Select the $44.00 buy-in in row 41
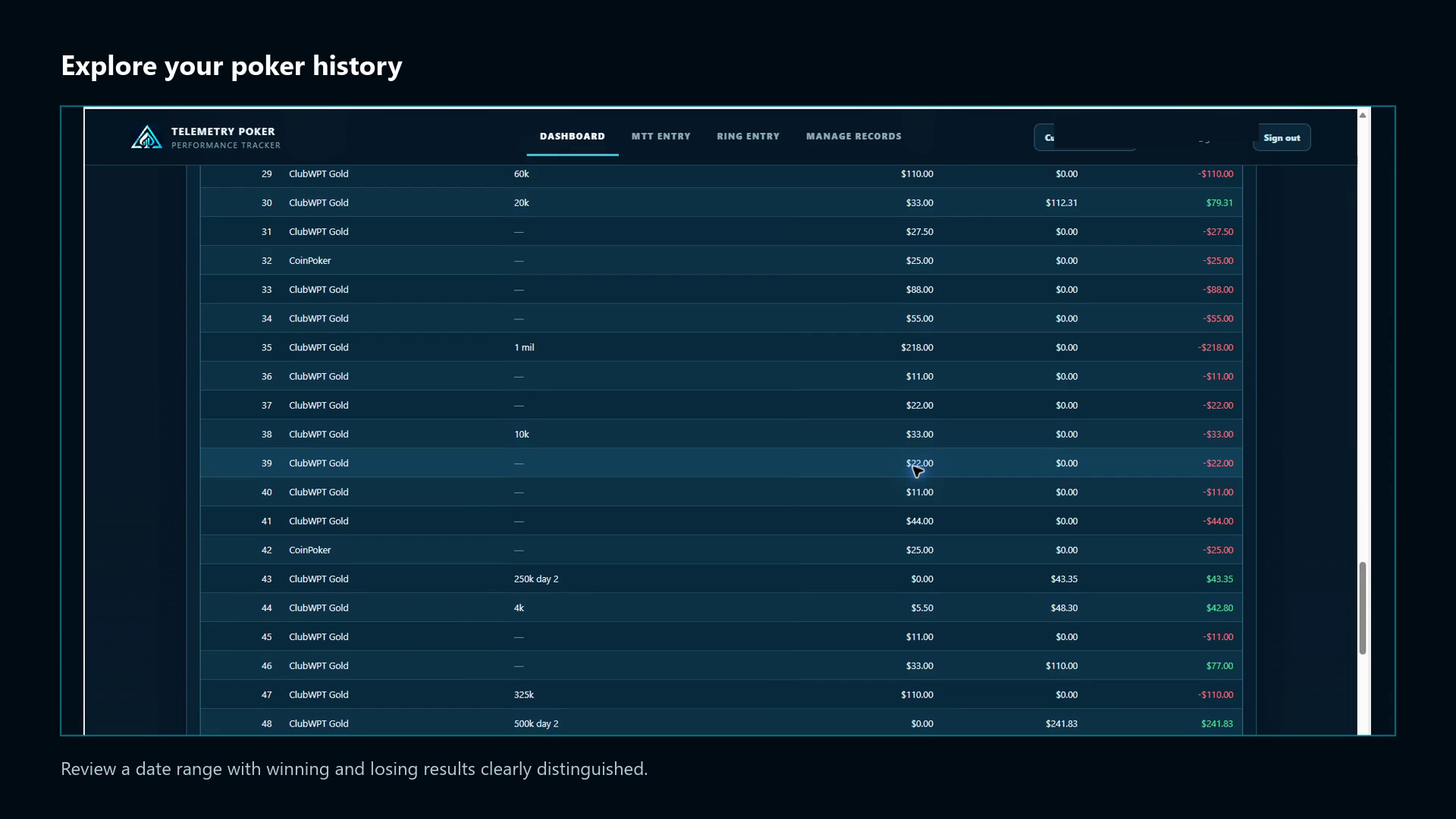1456x819 pixels. tap(920, 522)
